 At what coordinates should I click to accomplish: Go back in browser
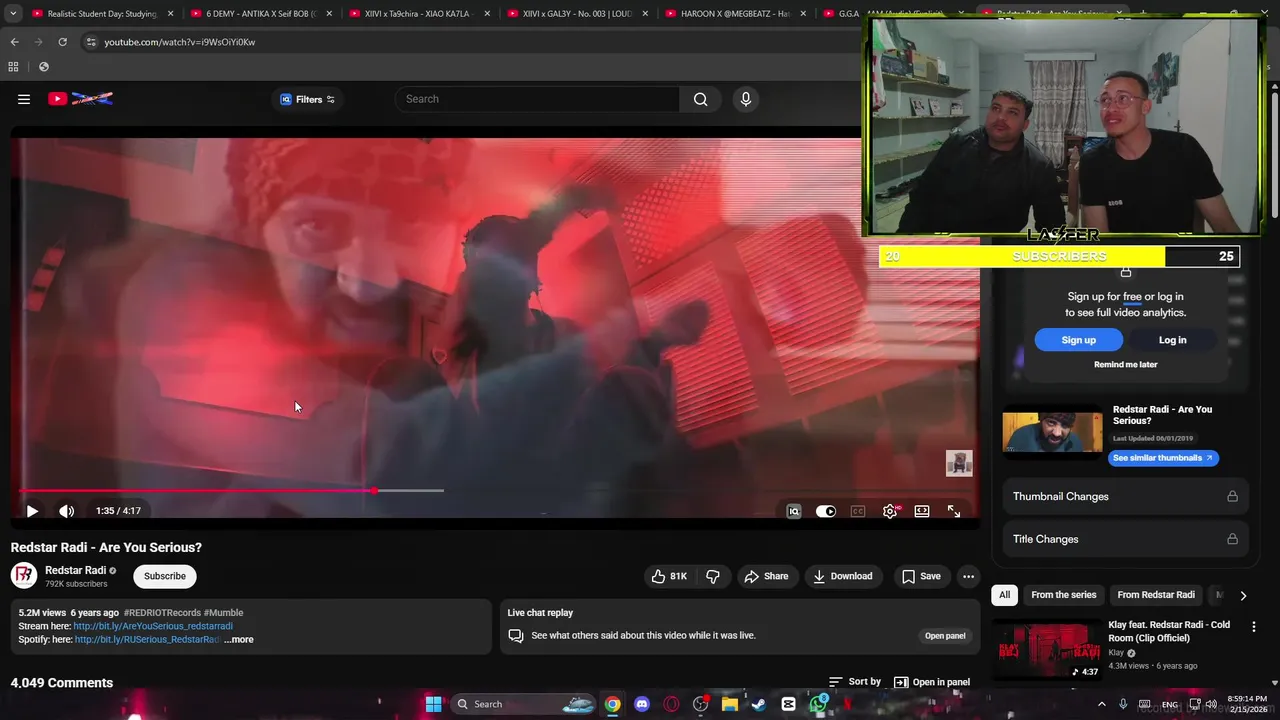tap(14, 42)
